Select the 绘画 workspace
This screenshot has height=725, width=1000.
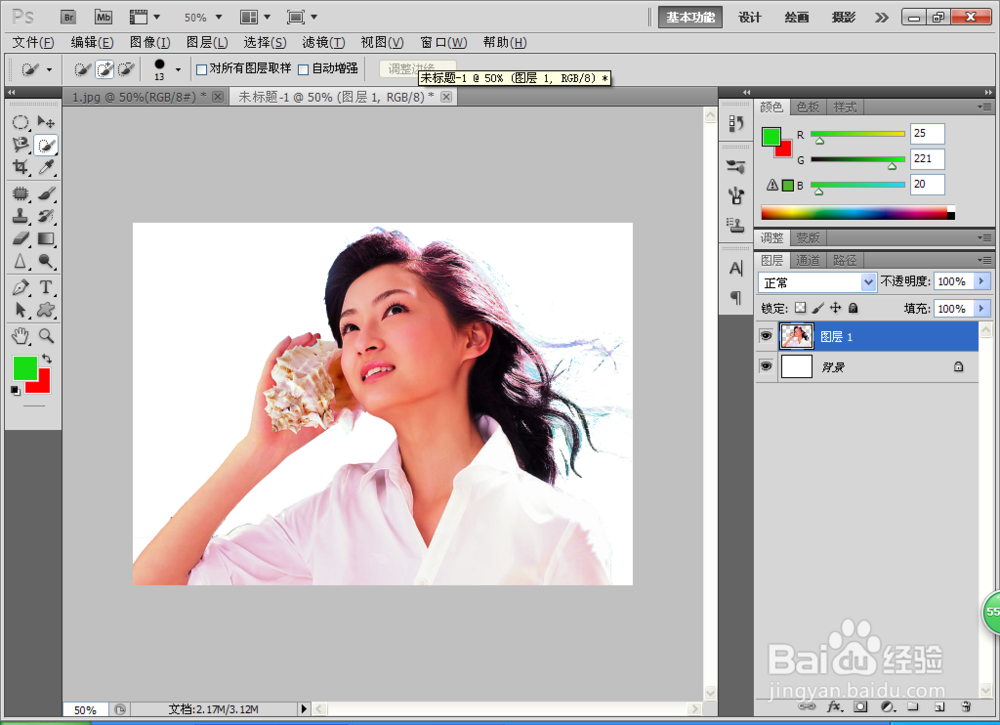[x=797, y=17]
